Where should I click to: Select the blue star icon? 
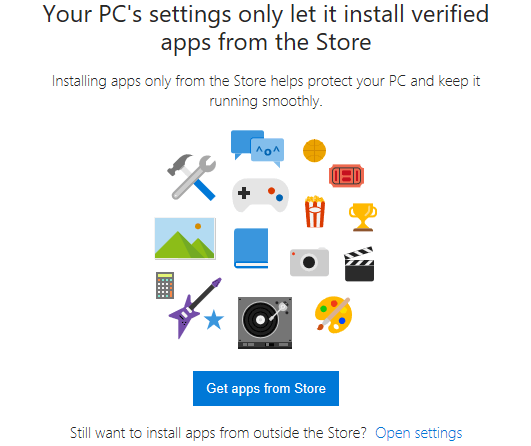tap(214, 319)
